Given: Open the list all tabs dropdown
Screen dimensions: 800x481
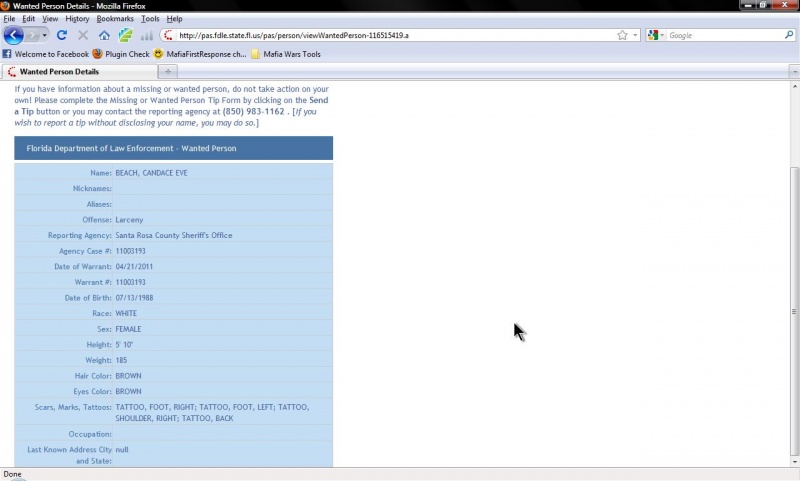Looking at the screenshot, I should tap(794, 72).
